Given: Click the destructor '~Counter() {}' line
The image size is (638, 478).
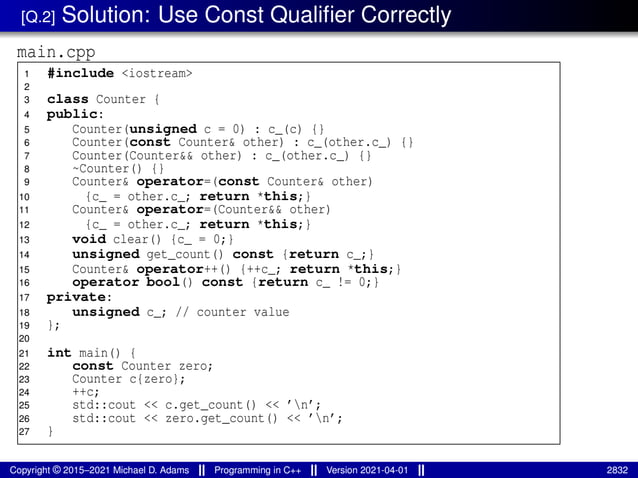Looking at the screenshot, I should click(118, 169).
